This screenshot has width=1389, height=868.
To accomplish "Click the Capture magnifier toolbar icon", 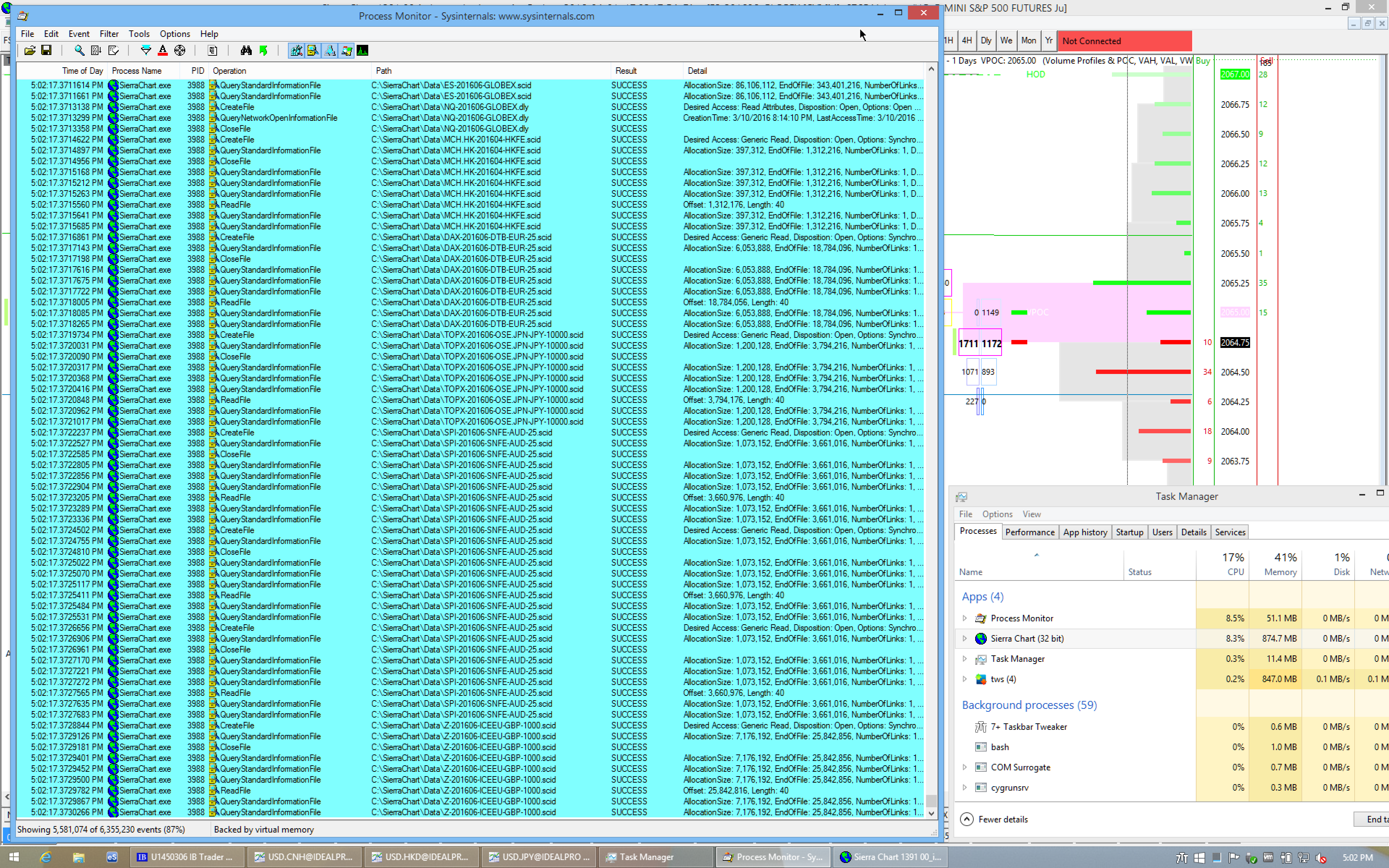I will pyautogui.click(x=79, y=51).
